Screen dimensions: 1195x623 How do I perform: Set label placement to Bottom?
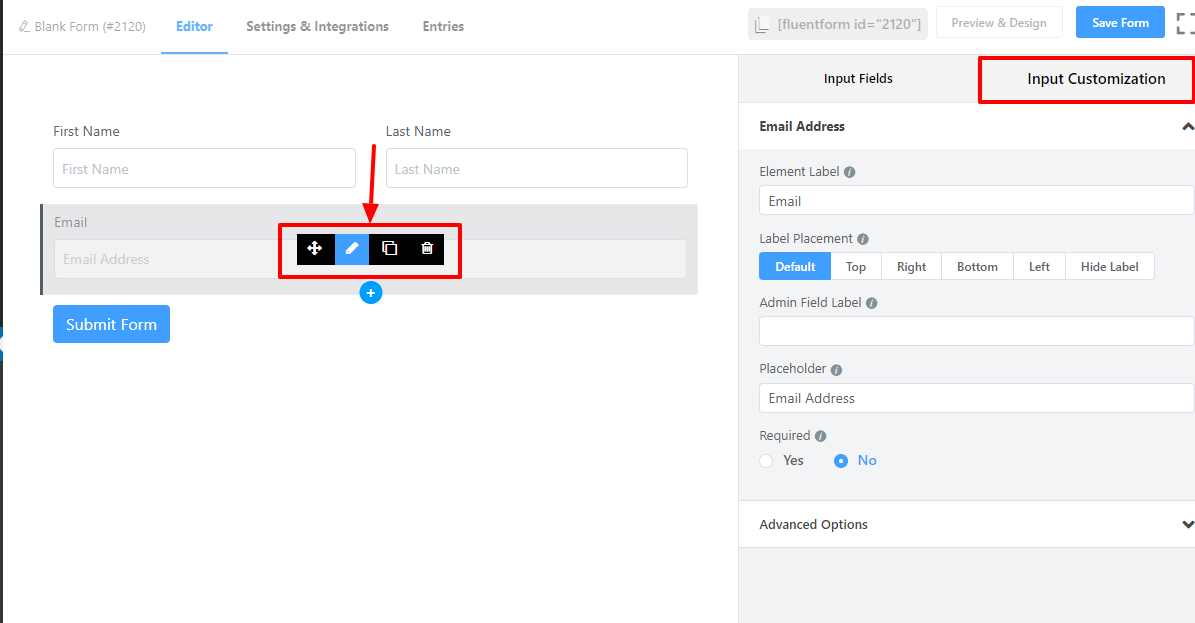(977, 267)
